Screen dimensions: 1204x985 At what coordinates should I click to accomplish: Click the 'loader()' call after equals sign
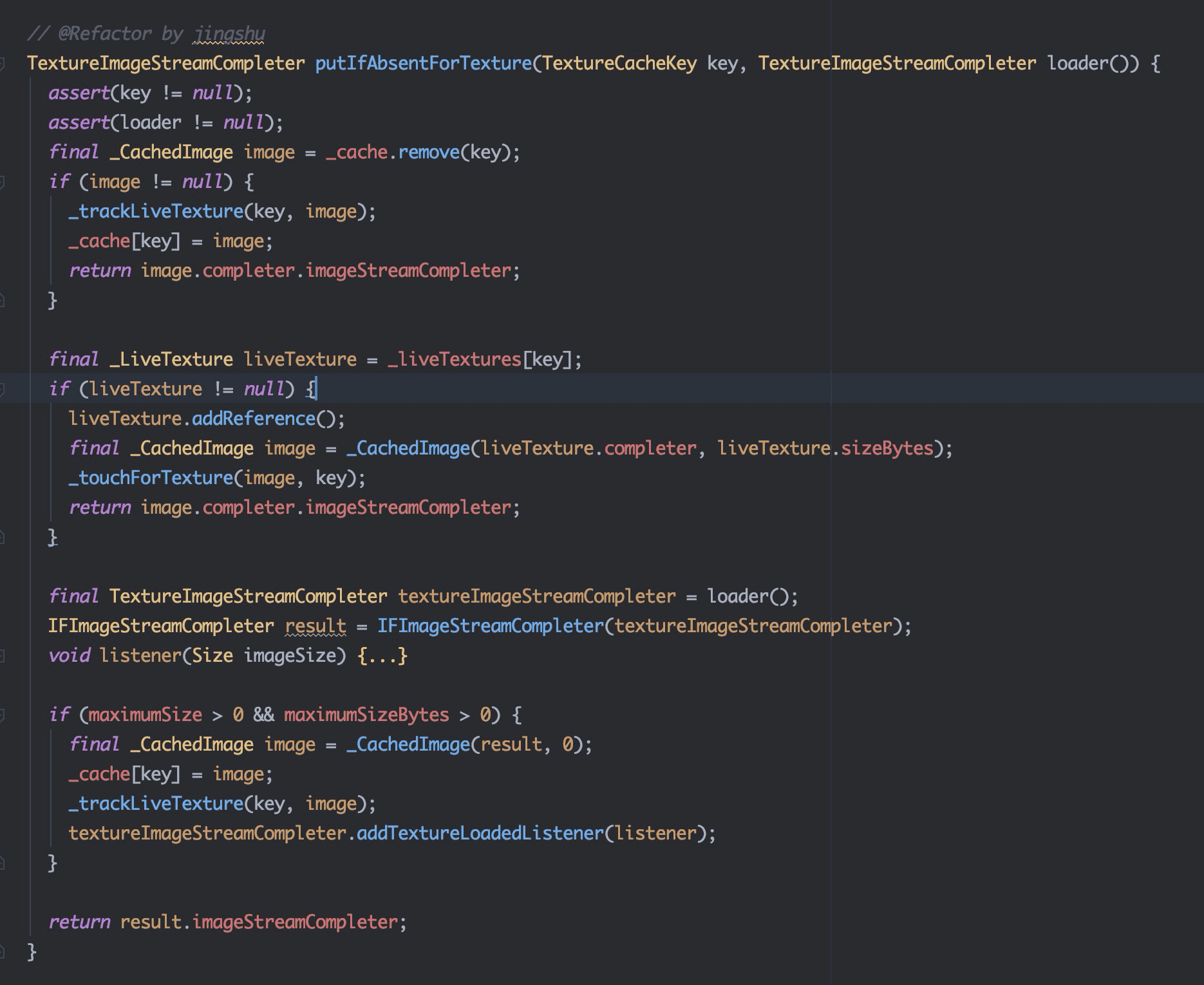coord(748,596)
